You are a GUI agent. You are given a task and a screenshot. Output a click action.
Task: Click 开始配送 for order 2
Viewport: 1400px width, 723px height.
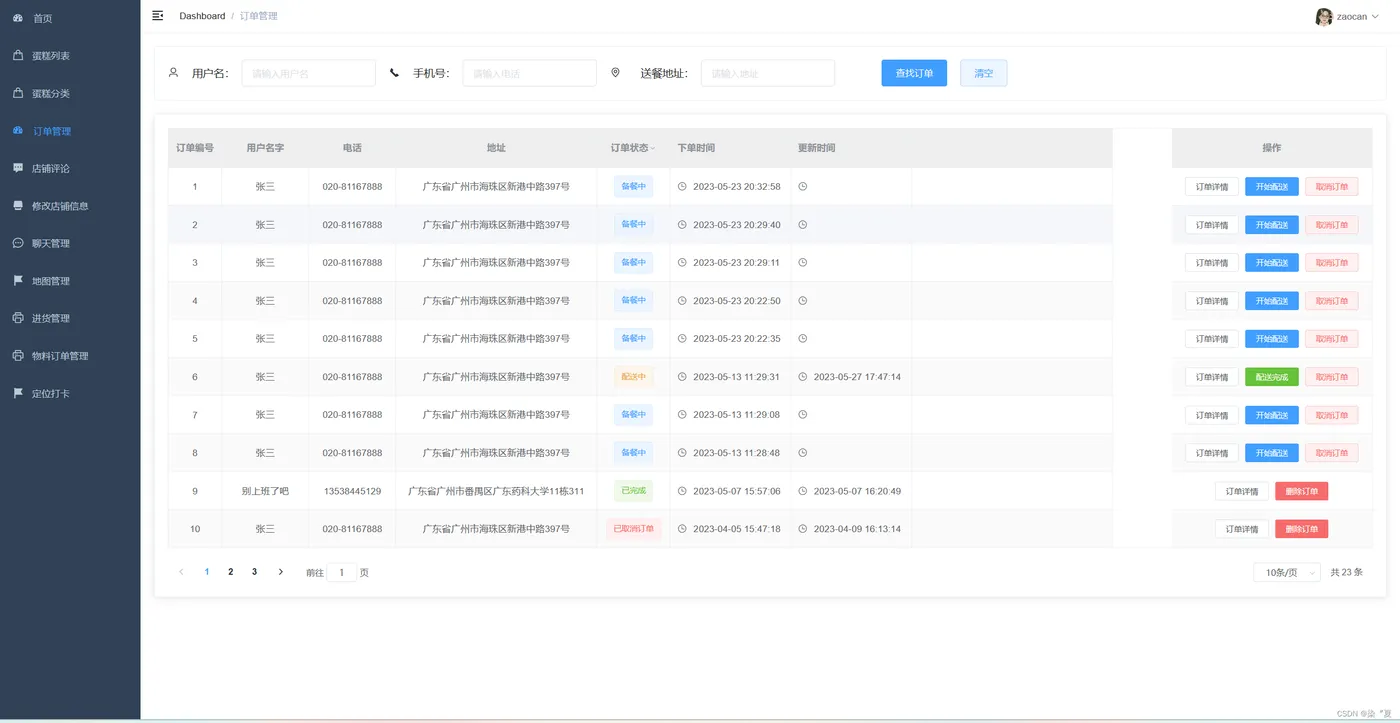(1272, 225)
